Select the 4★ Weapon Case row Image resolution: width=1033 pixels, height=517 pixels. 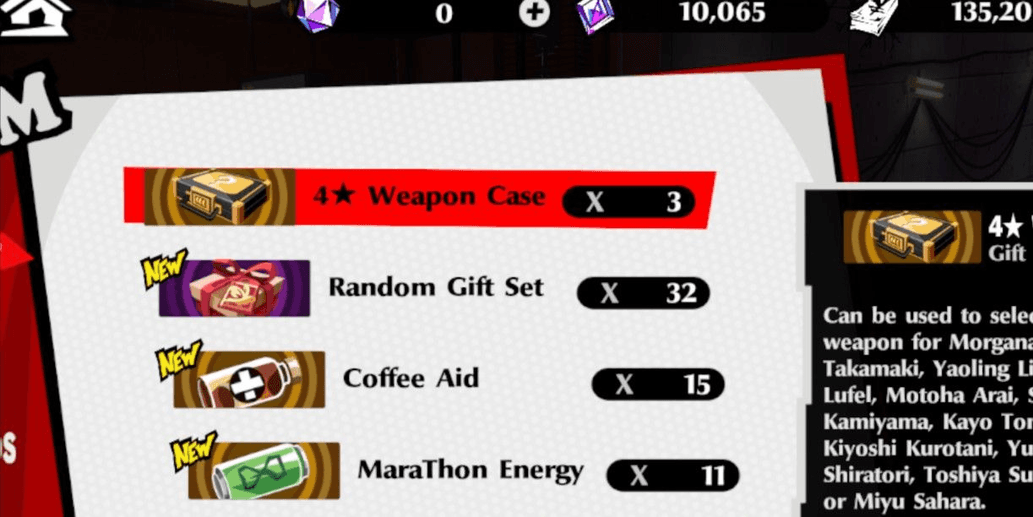tap(420, 198)
